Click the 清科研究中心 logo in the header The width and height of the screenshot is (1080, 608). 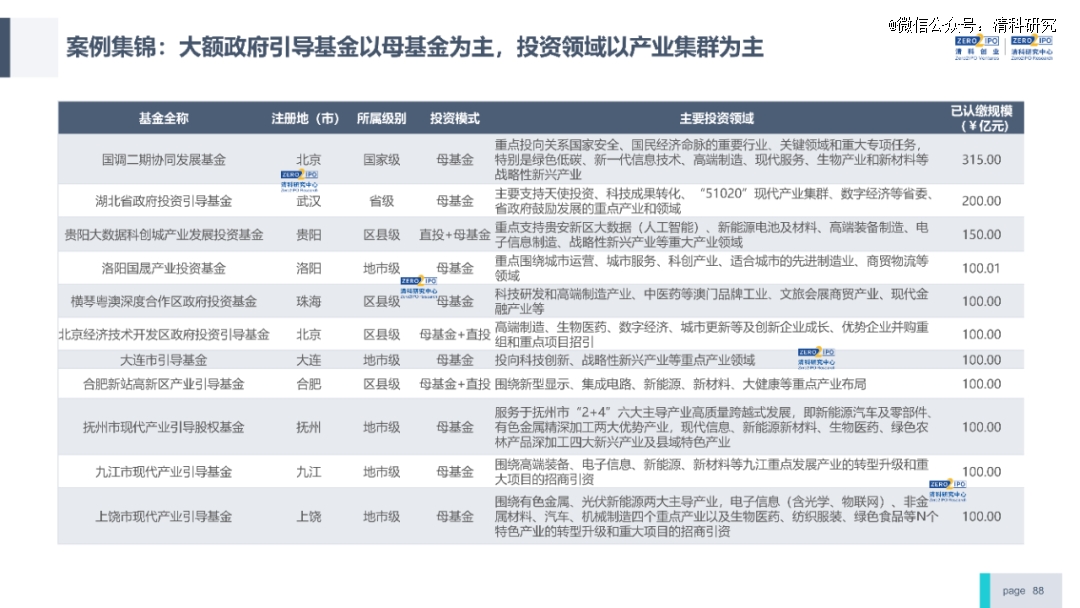[1032, 48]
